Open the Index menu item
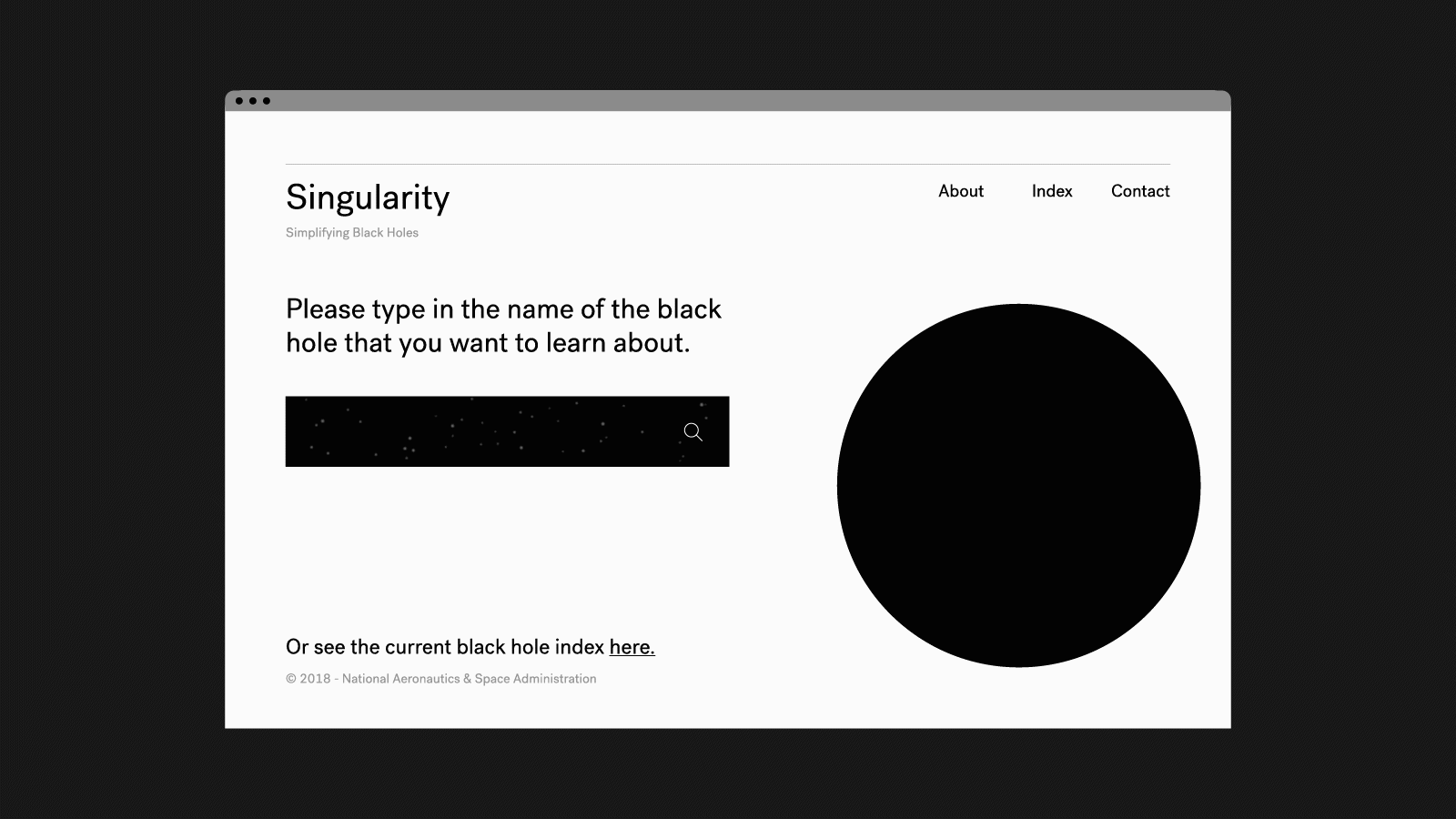1456x819 pixels. click(x=1052, y=191)
